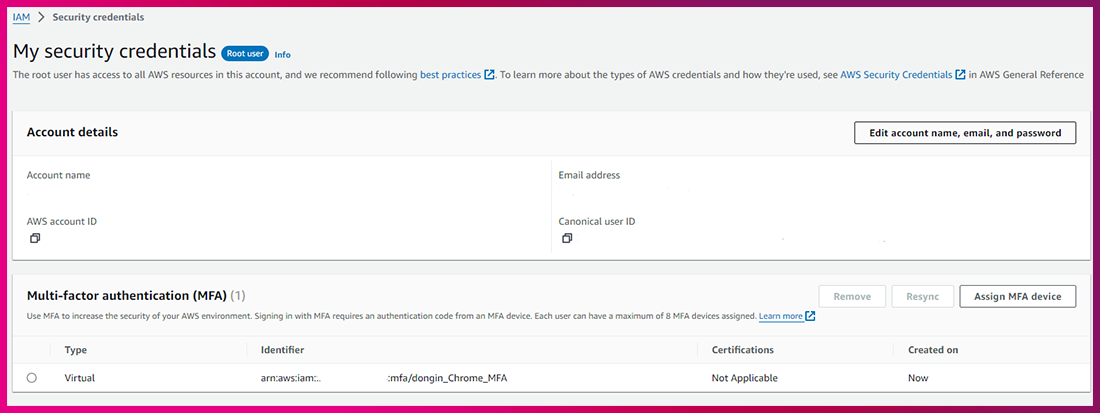1100x413 pixels.
Task: Follow the best practices link
Action: [x=449, y=75]
